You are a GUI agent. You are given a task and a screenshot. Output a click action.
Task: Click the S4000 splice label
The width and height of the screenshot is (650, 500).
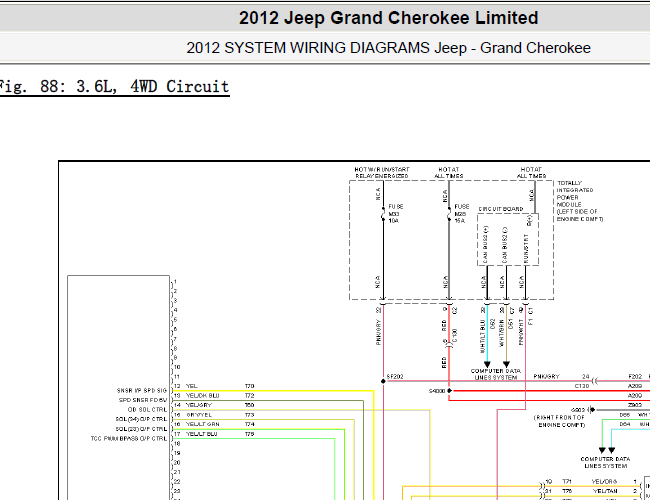pyautogui.click(x=437, y=391)
